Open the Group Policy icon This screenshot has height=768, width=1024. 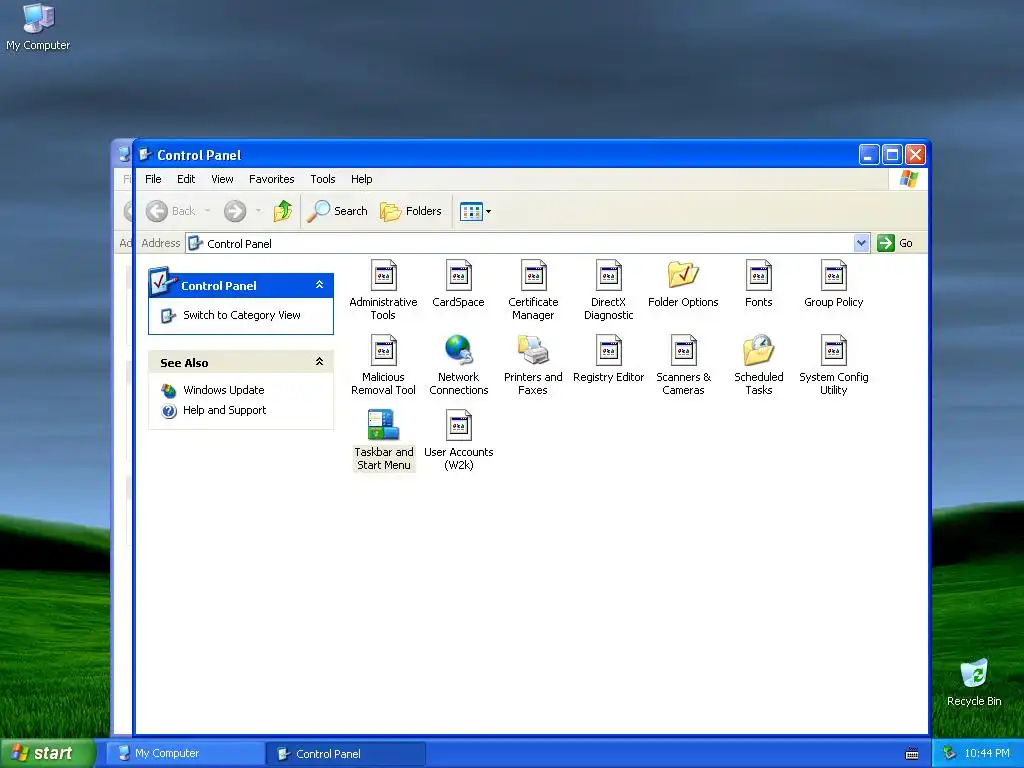click(x=833, y=284)
